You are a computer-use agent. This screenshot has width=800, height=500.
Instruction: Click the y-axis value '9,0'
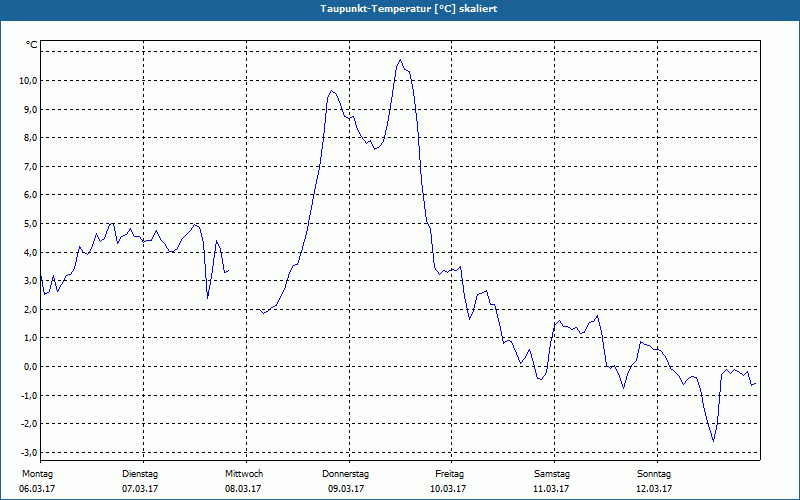pos(30,110)
